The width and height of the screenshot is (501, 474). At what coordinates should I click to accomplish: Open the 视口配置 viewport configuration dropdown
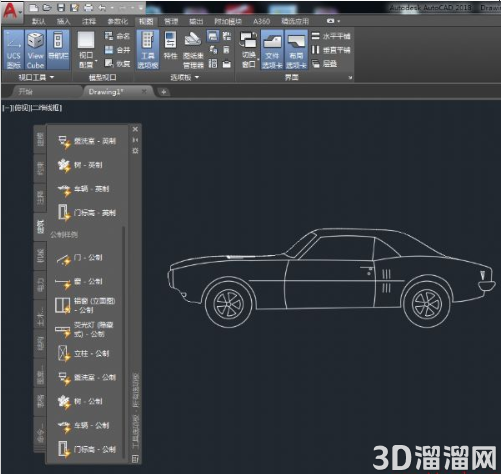pyautogui.click(x=86, y=50)
